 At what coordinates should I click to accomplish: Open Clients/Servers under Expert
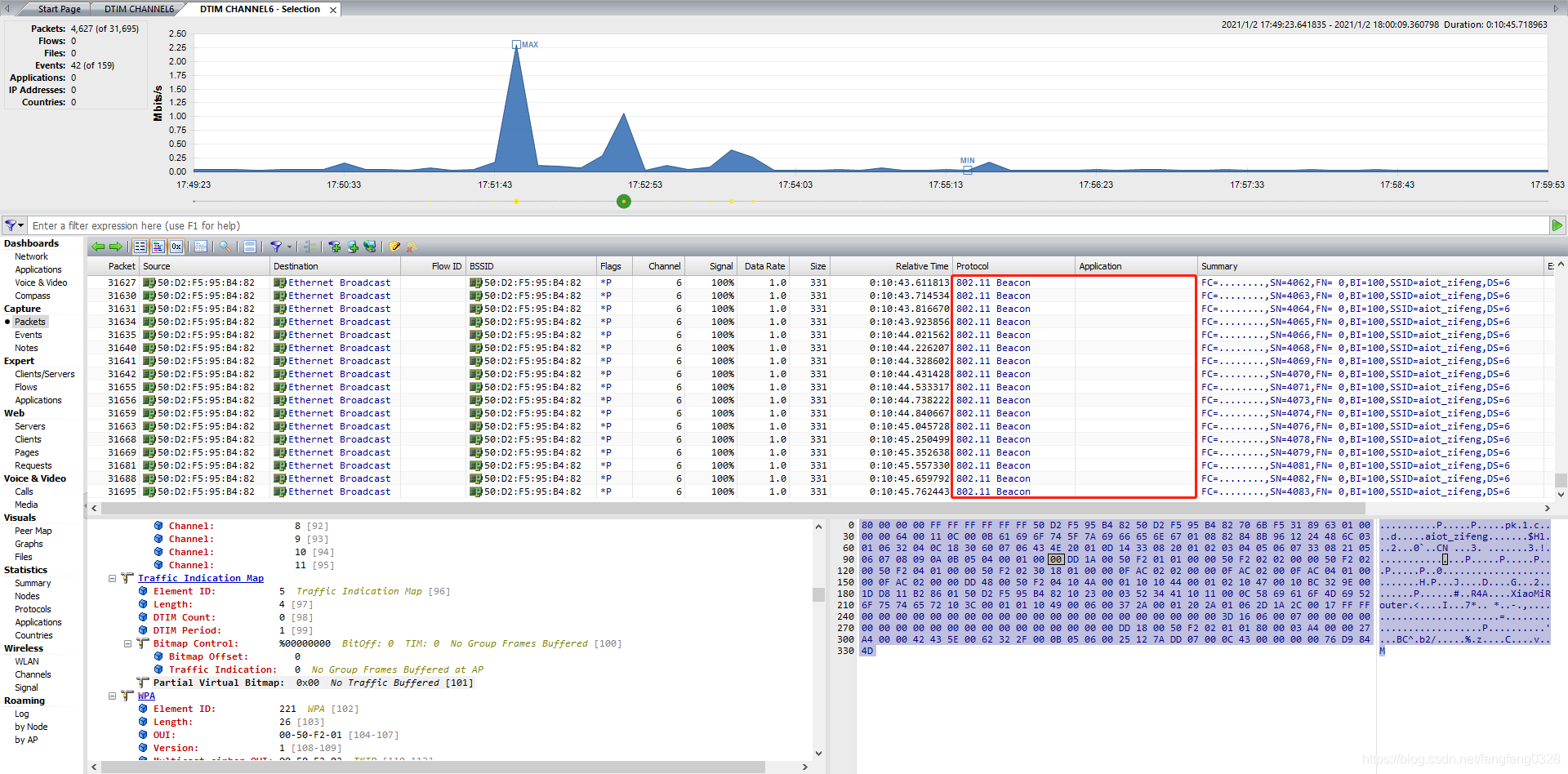click(x=45, y=374)
